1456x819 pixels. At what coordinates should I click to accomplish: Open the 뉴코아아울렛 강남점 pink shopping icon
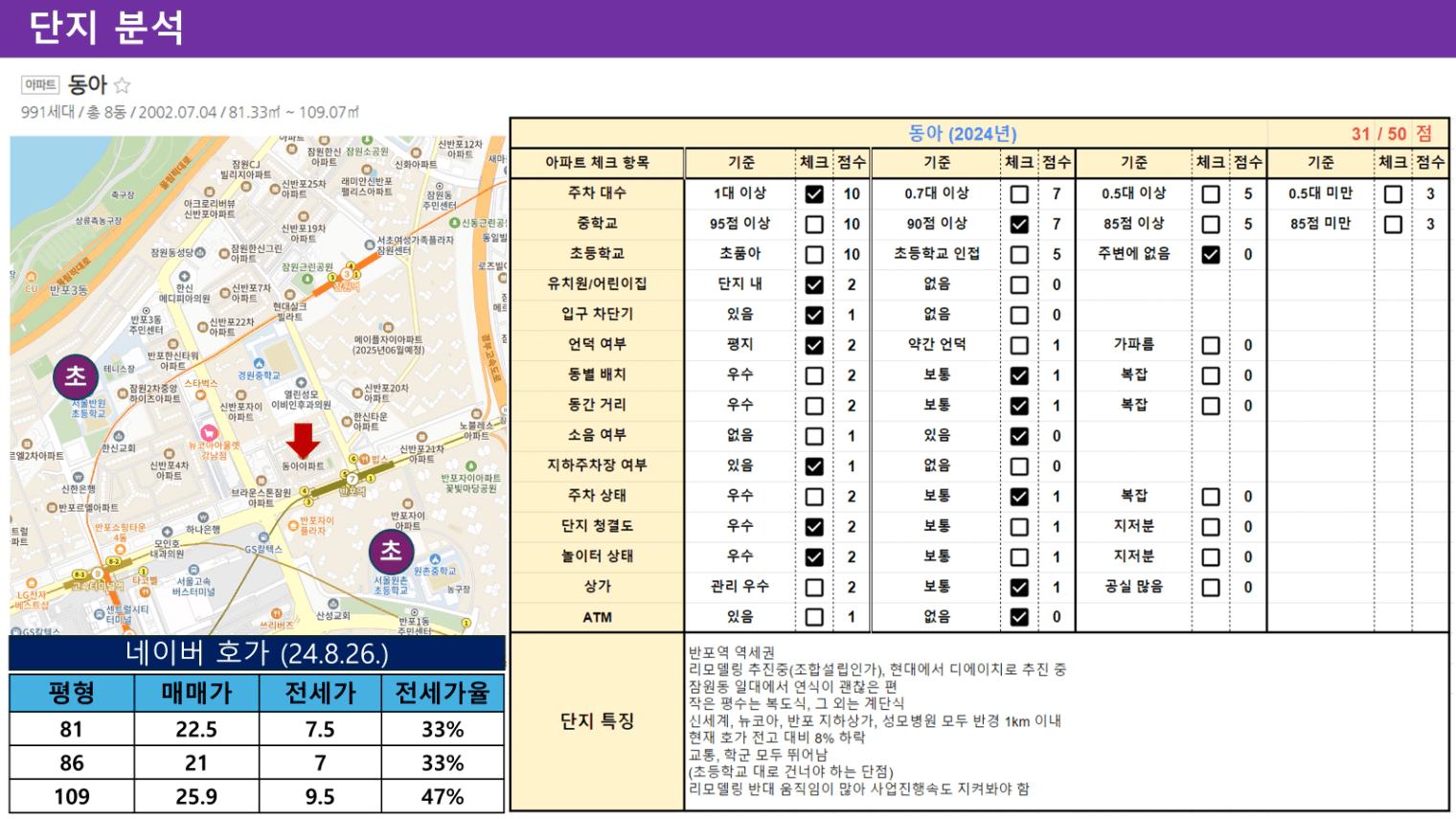[x=208, y=433]
